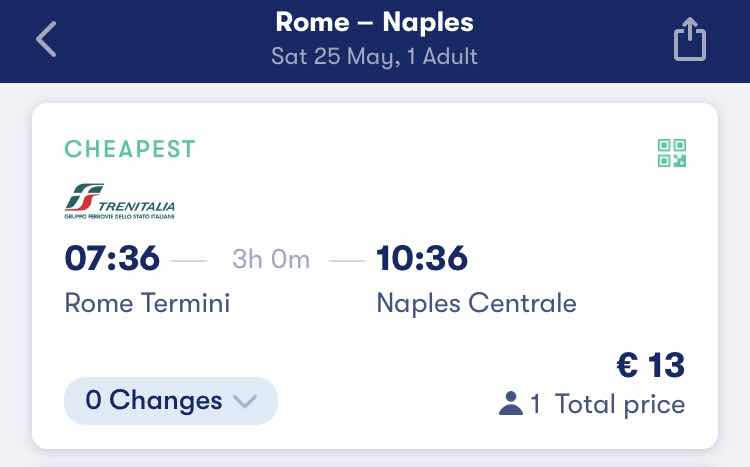Screen dimensions: 750x467
Task: Tap the Sat 25 May, 1 Adult subtitle
Action: pyautogui.click(x=375, y=56)
